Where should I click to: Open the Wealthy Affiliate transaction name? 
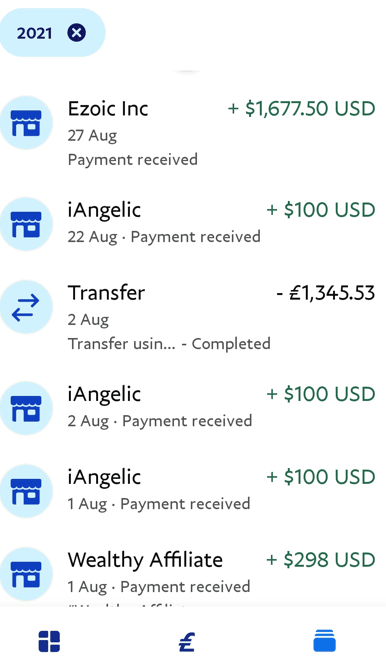145,560
